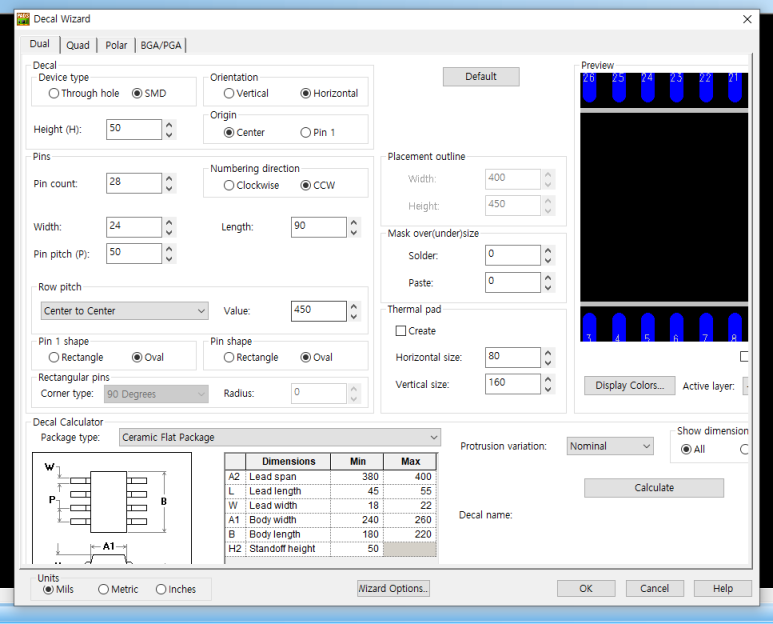Viewport: 773px width, 624px height.
Task: Choose Oval for Pin 1 shape
Action: pos(148,357)
